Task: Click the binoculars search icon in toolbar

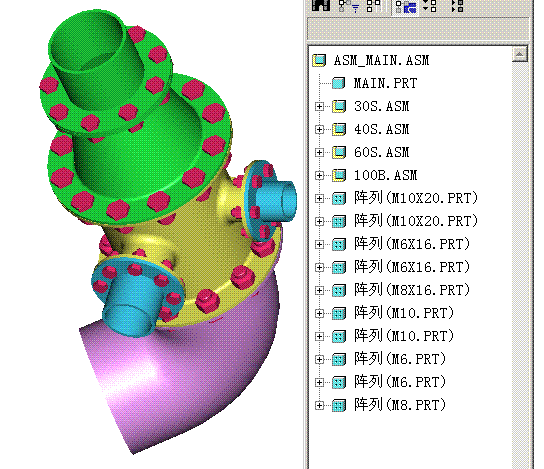Action: coord(321,5)
